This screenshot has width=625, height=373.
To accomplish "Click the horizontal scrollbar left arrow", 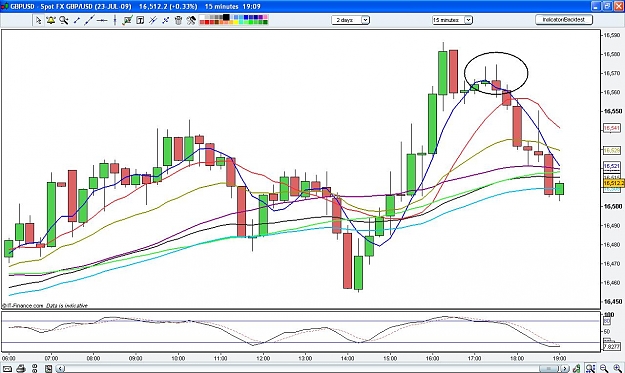I will coord(60,369).
